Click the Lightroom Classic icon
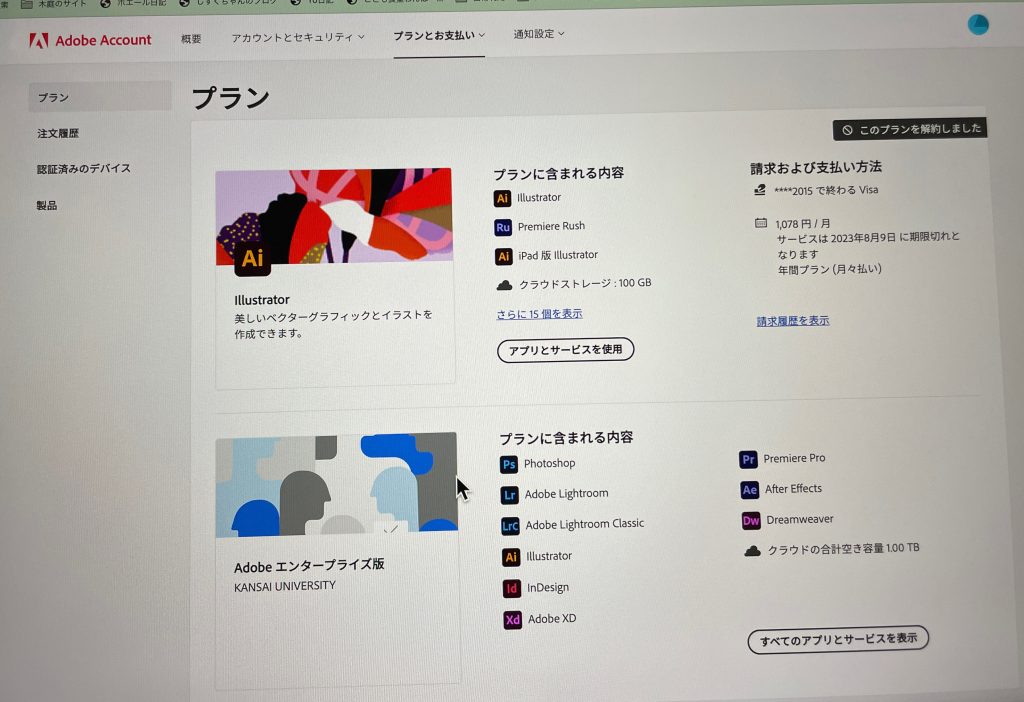This screenshot has width=1024, height=702. [x=510, y=526]
